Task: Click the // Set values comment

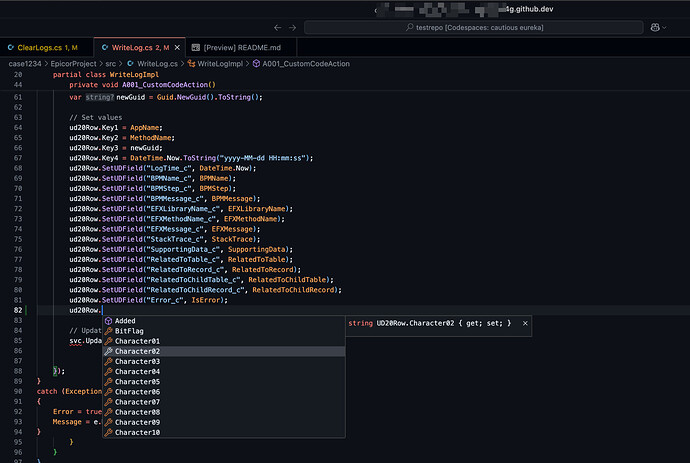Action: 95,118
